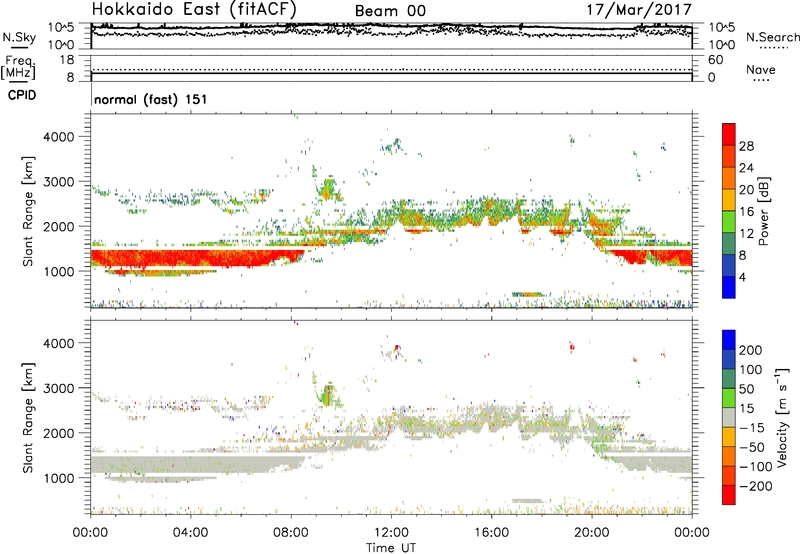Click the '08:00' time axis label
The image size is (800, 554).
click(x=291, y=533)
